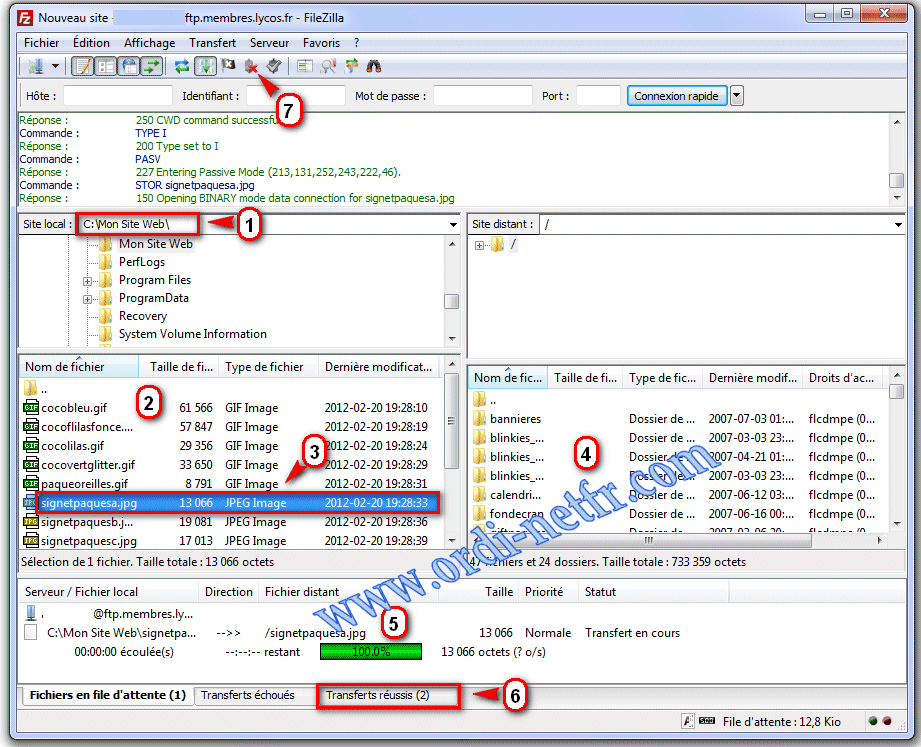
Task: Open the filename filters dialog icon
Action: [304, 66]
